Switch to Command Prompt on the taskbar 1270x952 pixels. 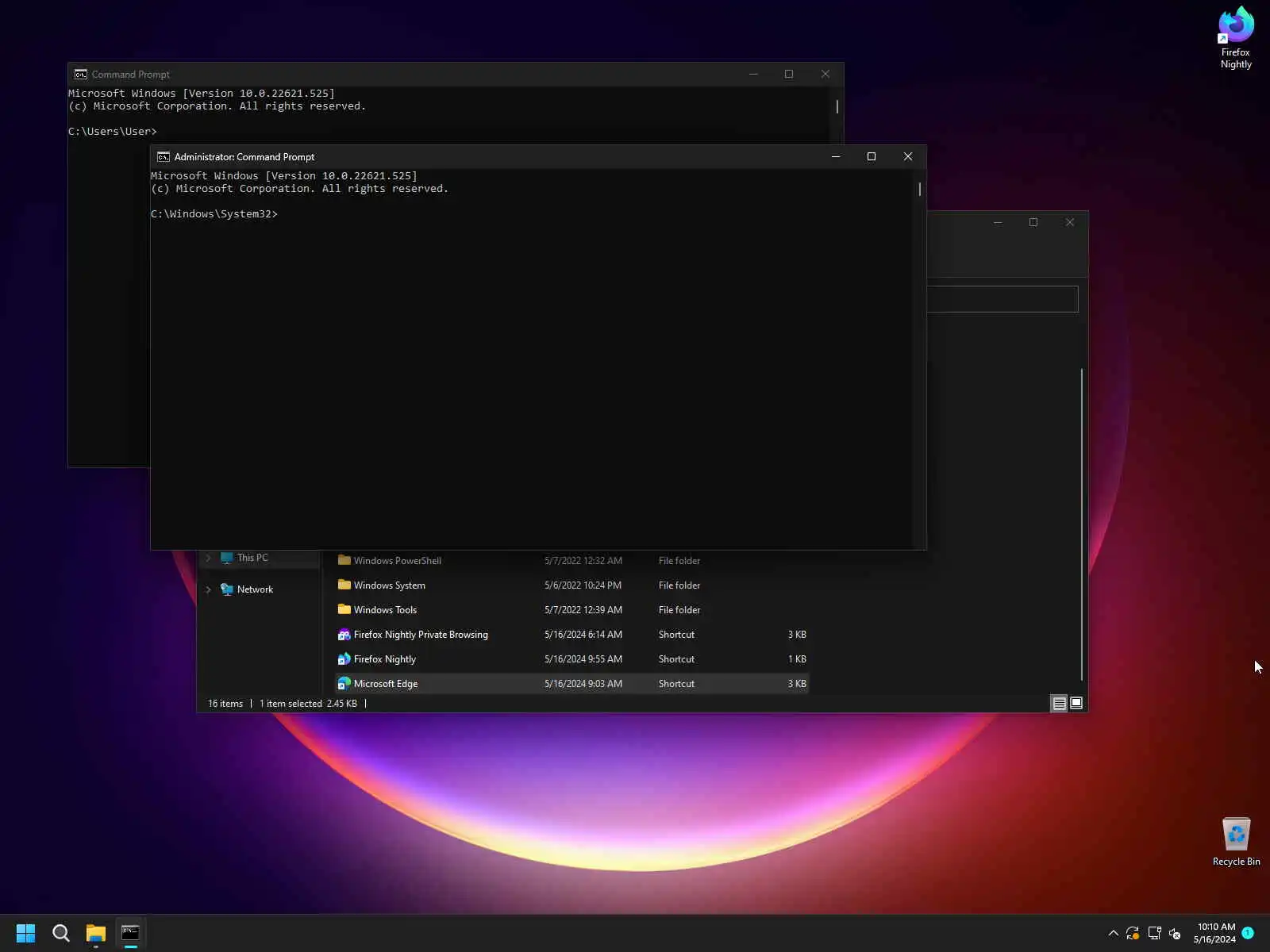pyautogui.click(x=131, y=933)
